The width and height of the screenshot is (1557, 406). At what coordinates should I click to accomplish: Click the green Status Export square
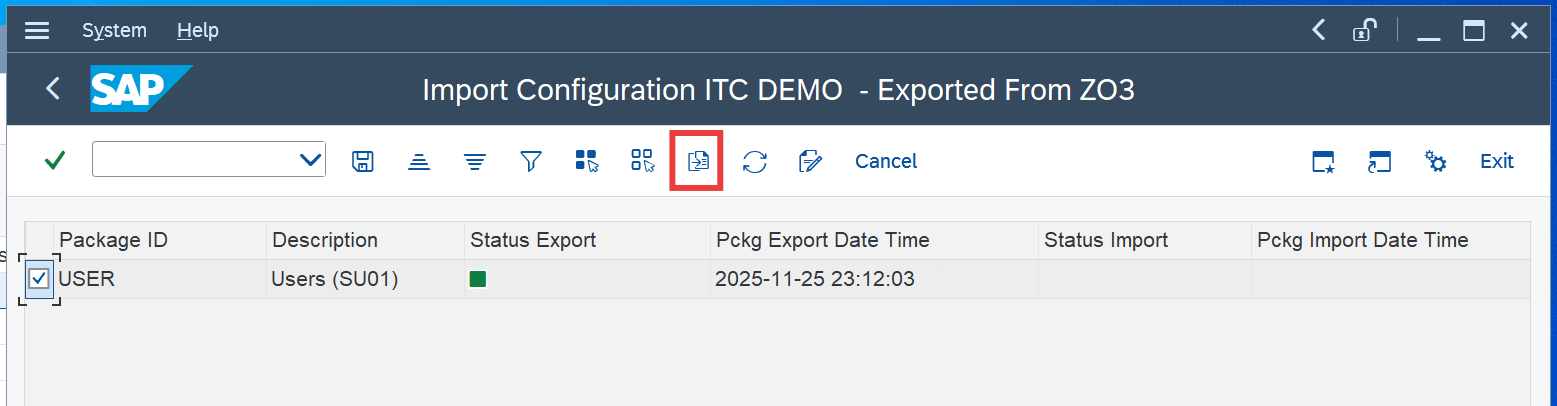pyautogui.click(x=478, y=280)
